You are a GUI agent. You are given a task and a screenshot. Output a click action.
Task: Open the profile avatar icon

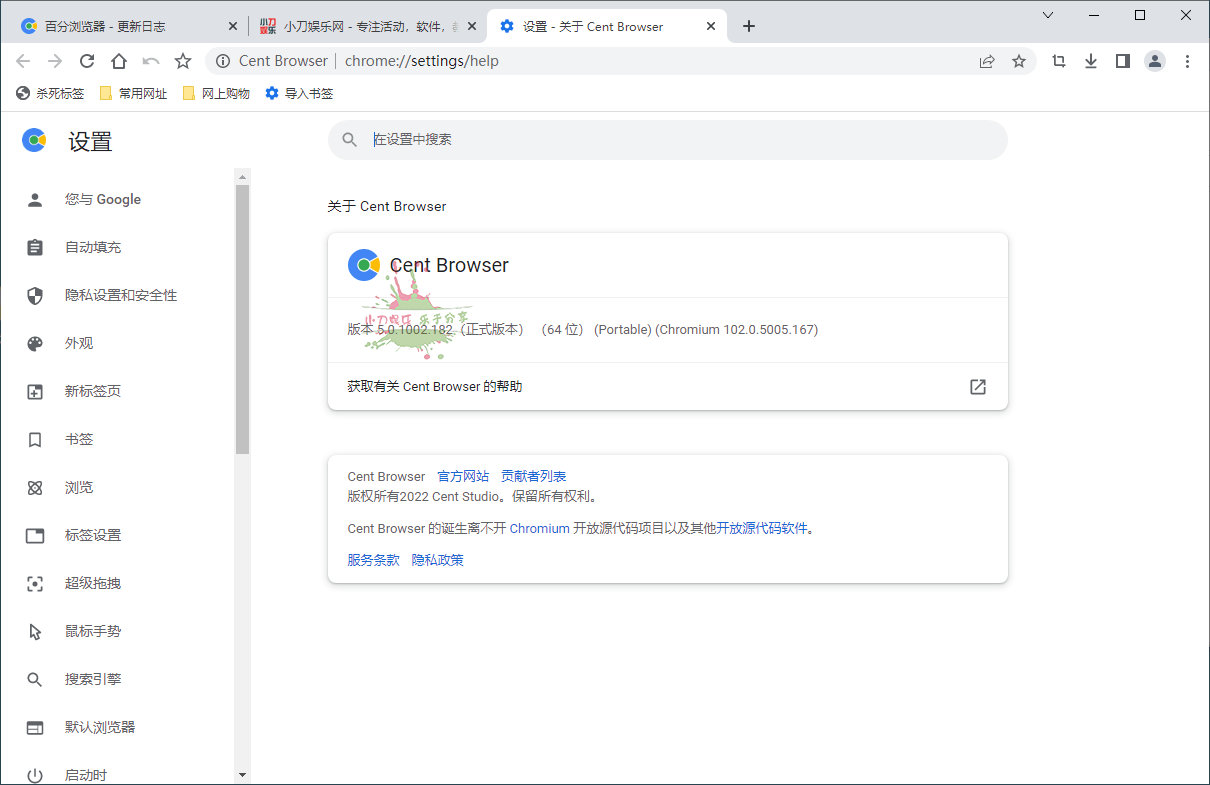point(1155,61)
